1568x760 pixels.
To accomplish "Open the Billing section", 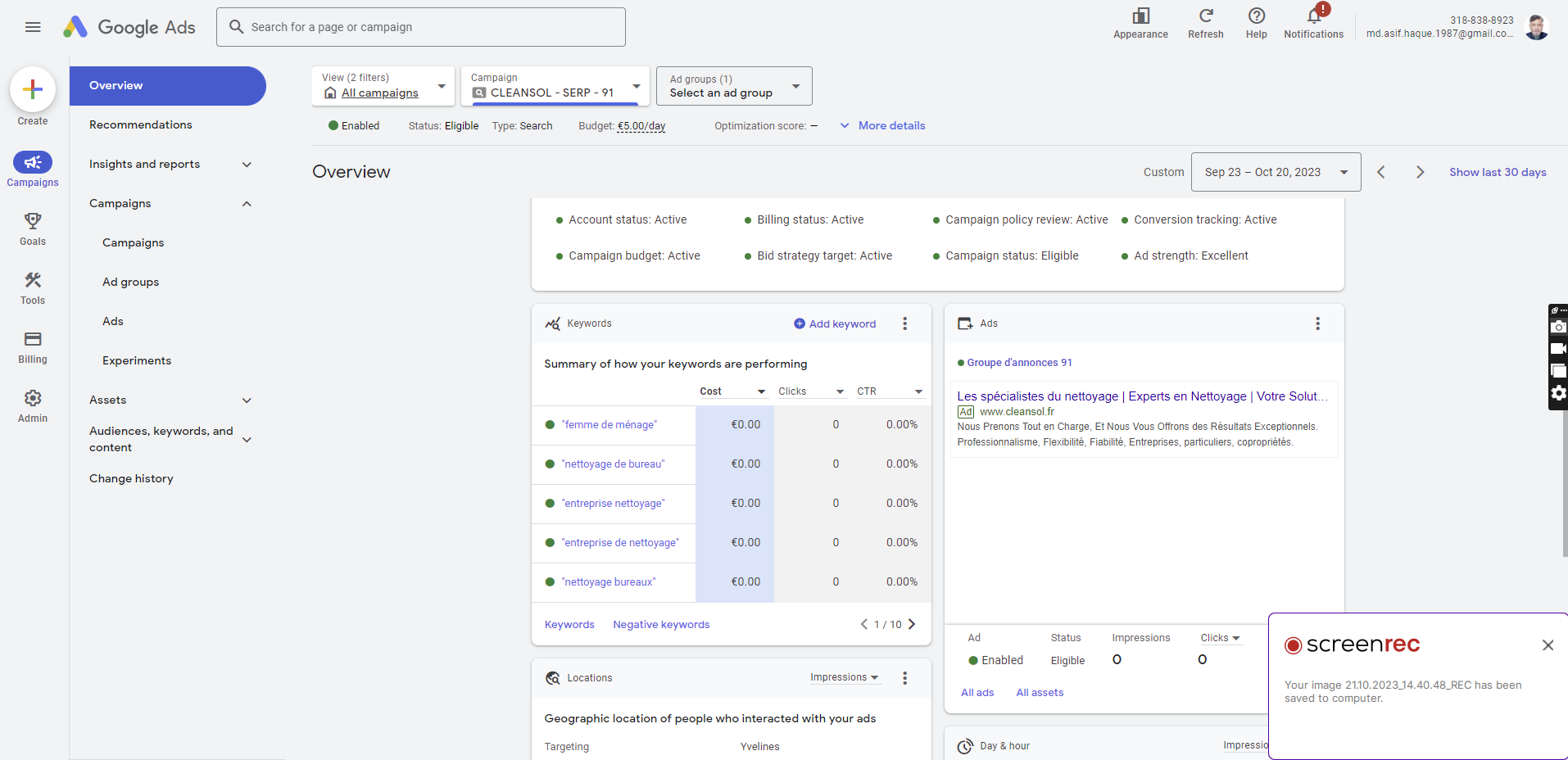I will pos(33,346).
